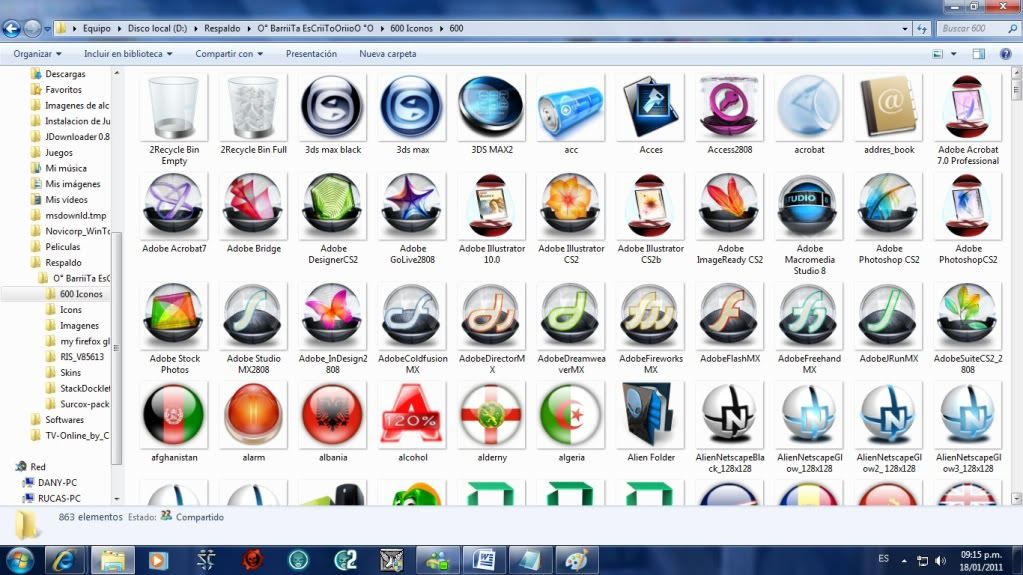Expand the Disco local (D:) breadcrumb arrow
The height and width of the screenshot is (575, 1023).
coord(196,29)
